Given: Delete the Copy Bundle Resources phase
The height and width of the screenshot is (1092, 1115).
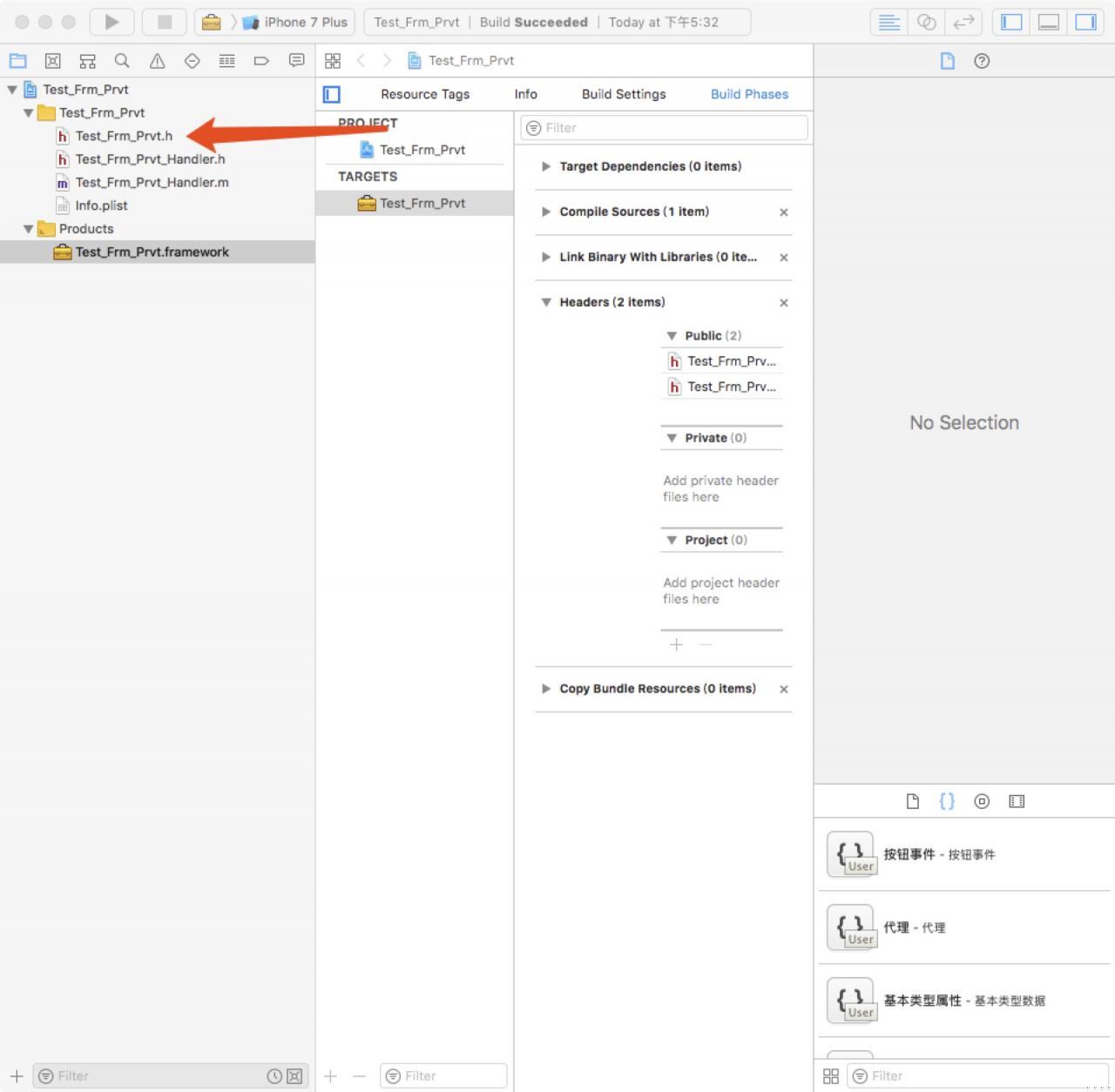Looking at the screenshot, I should [784, 690].
